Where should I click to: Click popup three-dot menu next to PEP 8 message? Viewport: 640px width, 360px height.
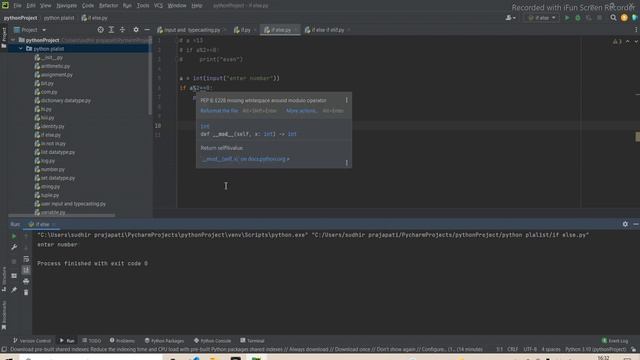pos(347,100)
